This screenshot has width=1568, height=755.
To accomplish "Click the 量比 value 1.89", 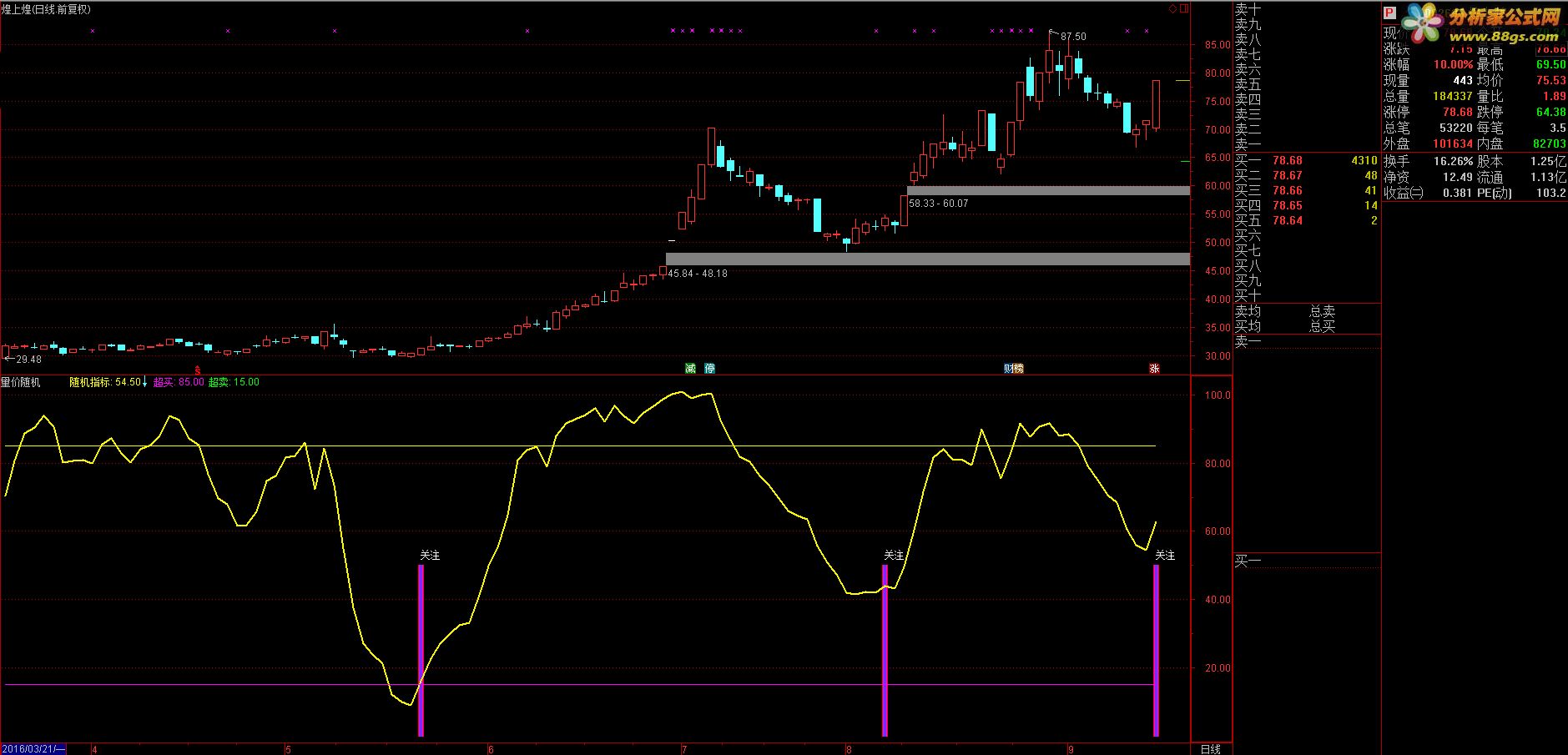I will 1555,96.
